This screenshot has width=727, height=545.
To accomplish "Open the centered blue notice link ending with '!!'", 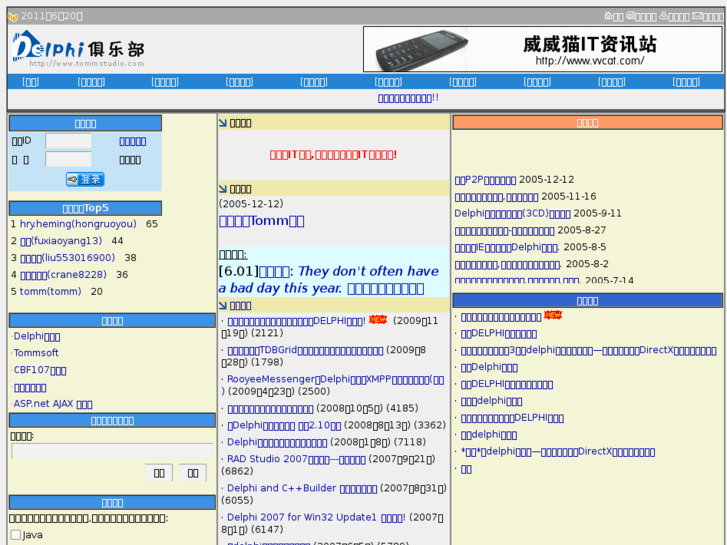I will point(408,98).
